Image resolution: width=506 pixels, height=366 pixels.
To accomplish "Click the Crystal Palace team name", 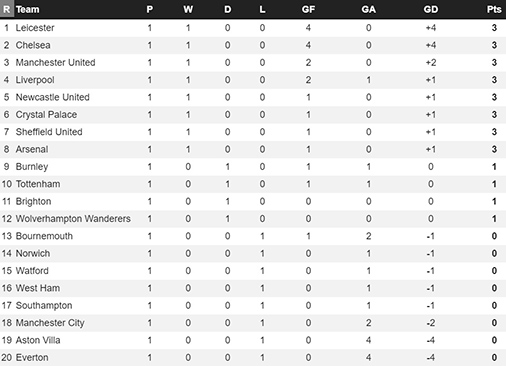I will pyautogui.click(x=46, y=115).
